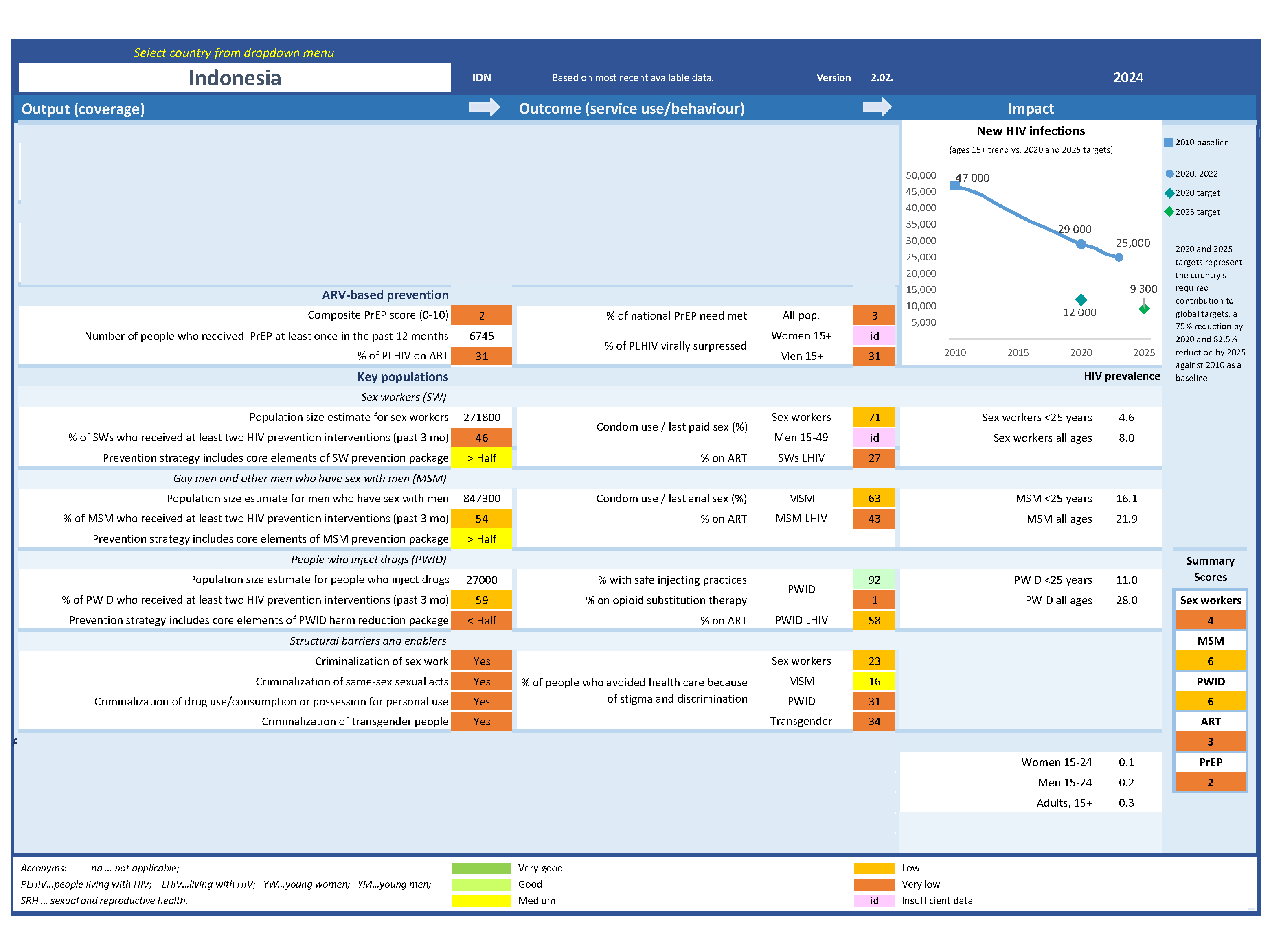Select PWID all ages prevalence 28.0
Viewport: 1270px width, 952px height.
tap(1126, 600)
